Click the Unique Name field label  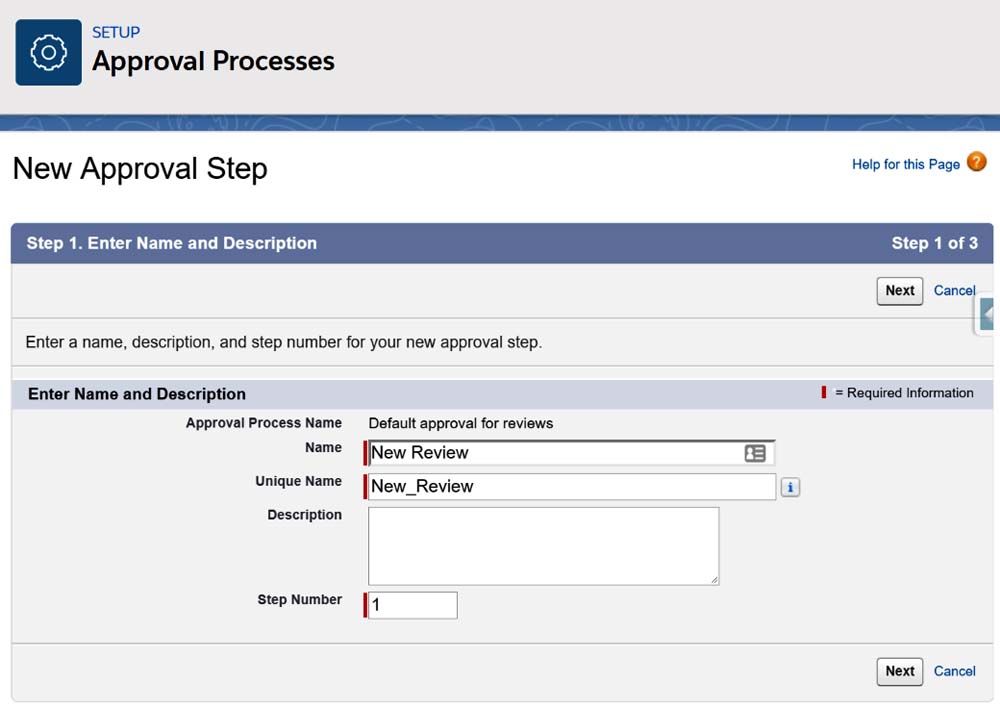click(x=298, y=481)
